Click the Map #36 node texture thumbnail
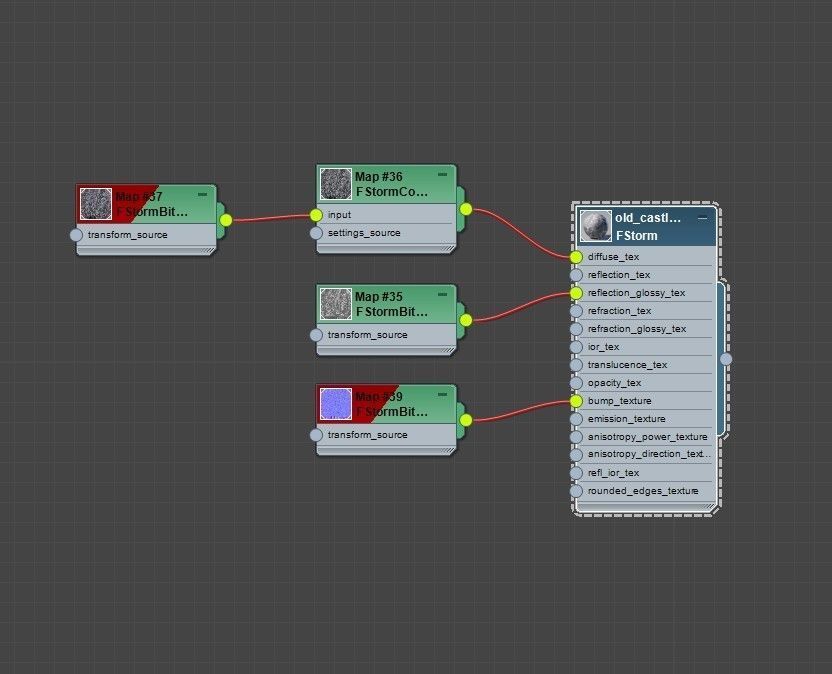The width and height of the screenshot is (832, 674). coord(336,184)
